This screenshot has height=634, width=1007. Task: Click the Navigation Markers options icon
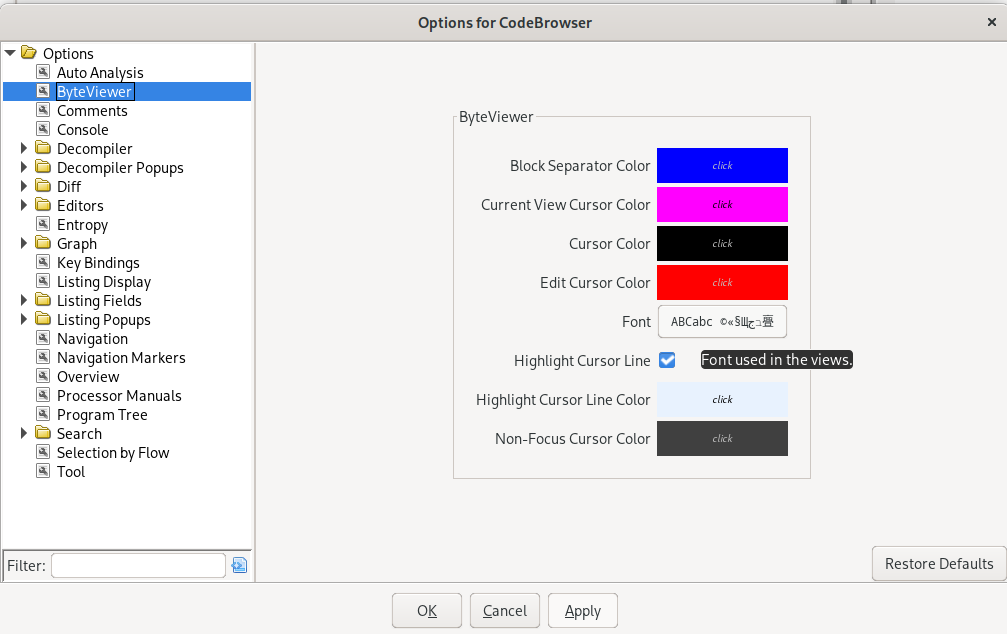click(x=43, y=357)
